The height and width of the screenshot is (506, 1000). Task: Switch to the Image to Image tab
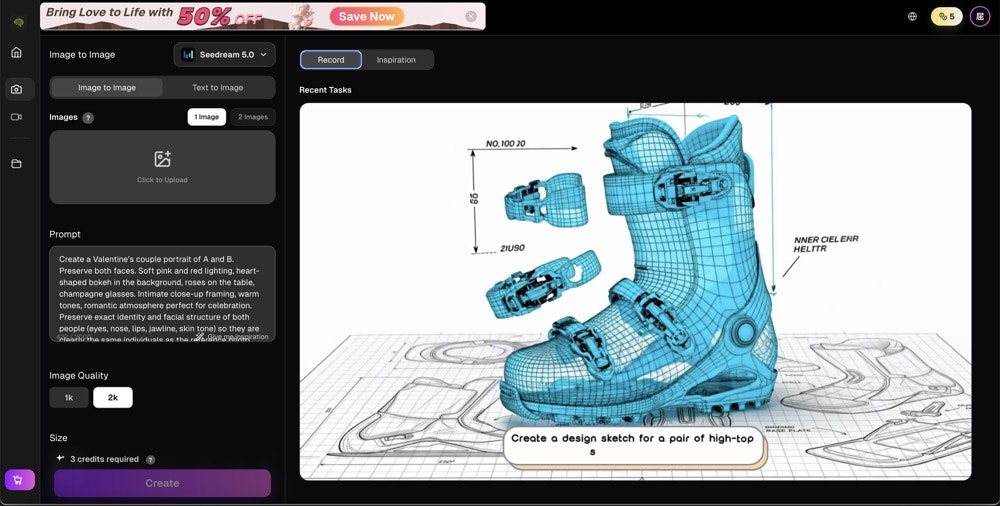(x=107, y=88)
